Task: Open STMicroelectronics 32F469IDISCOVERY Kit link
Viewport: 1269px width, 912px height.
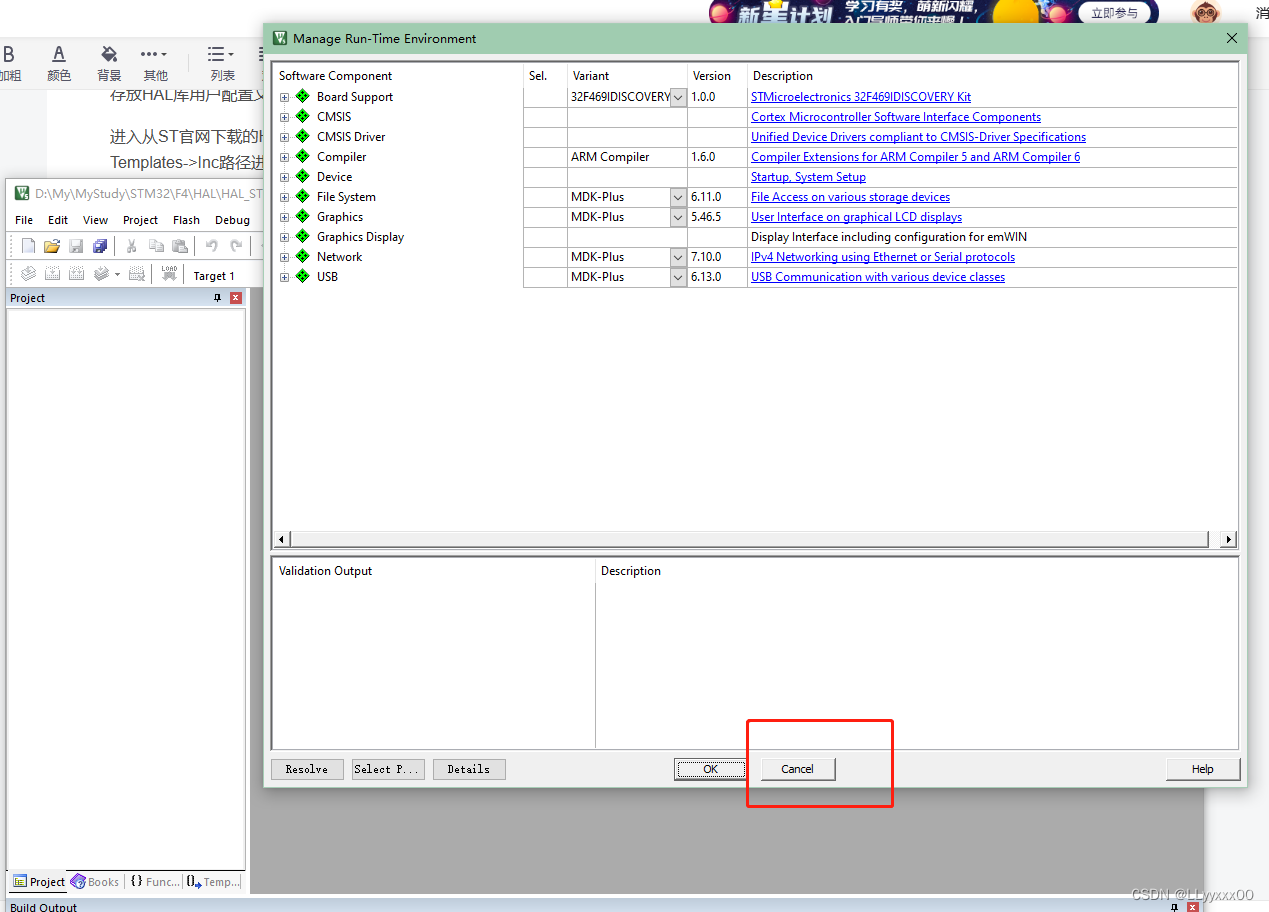Action: [861, 97]
